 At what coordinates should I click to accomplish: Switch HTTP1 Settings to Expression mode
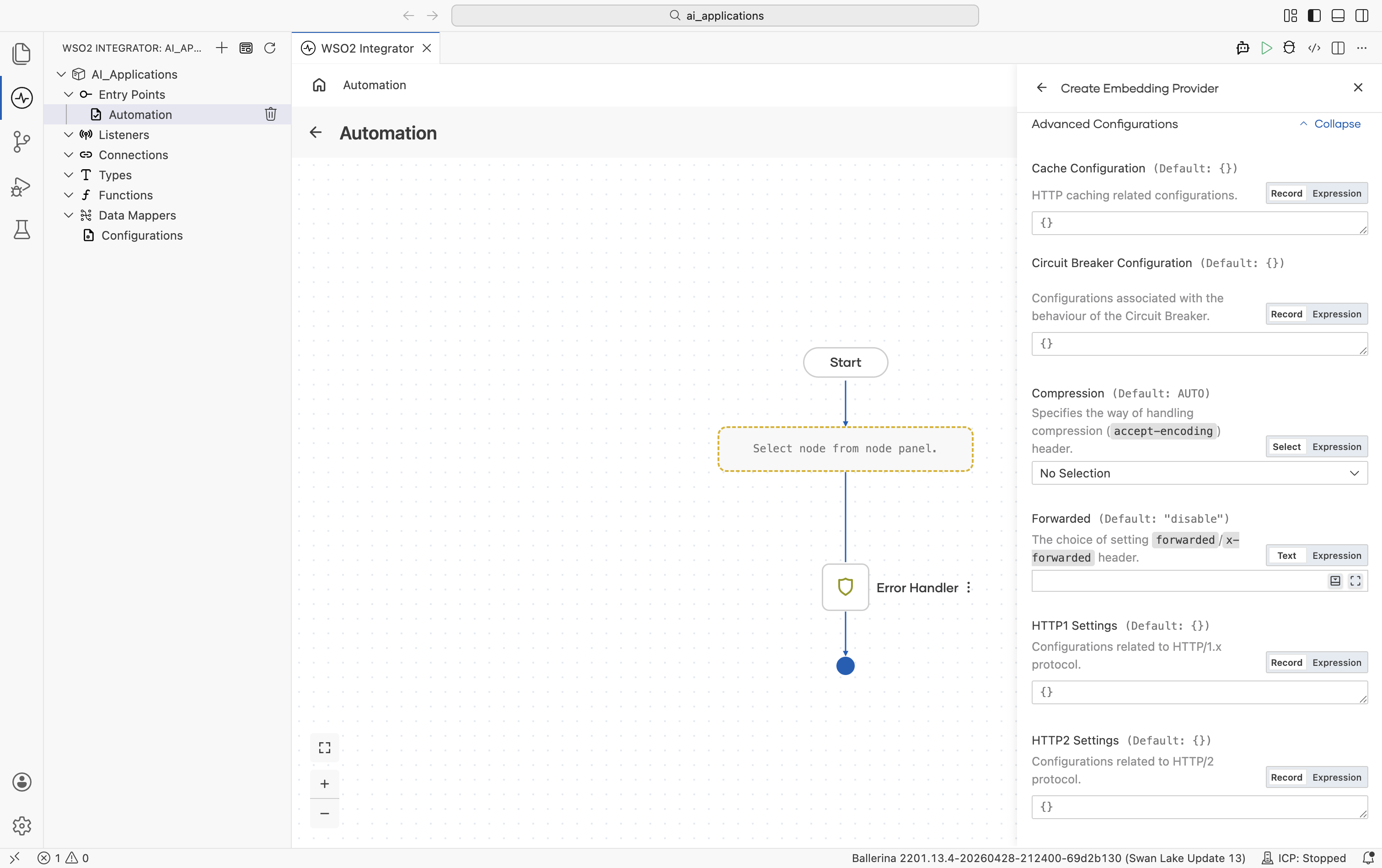click(1337, 663)
